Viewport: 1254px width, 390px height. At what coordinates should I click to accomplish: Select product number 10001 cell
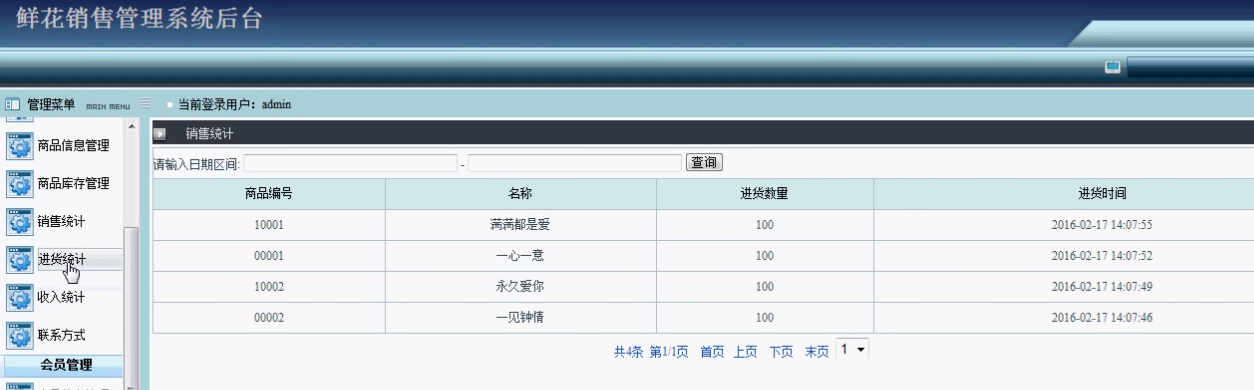[269, 225]
